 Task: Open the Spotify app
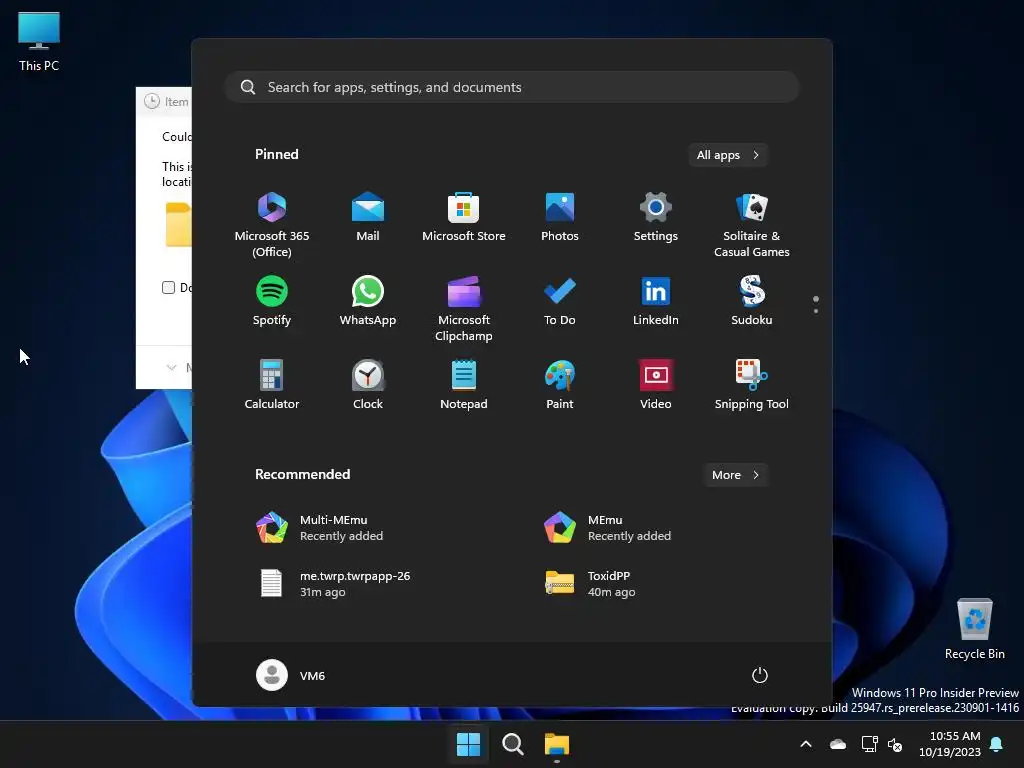coord(272,301)
